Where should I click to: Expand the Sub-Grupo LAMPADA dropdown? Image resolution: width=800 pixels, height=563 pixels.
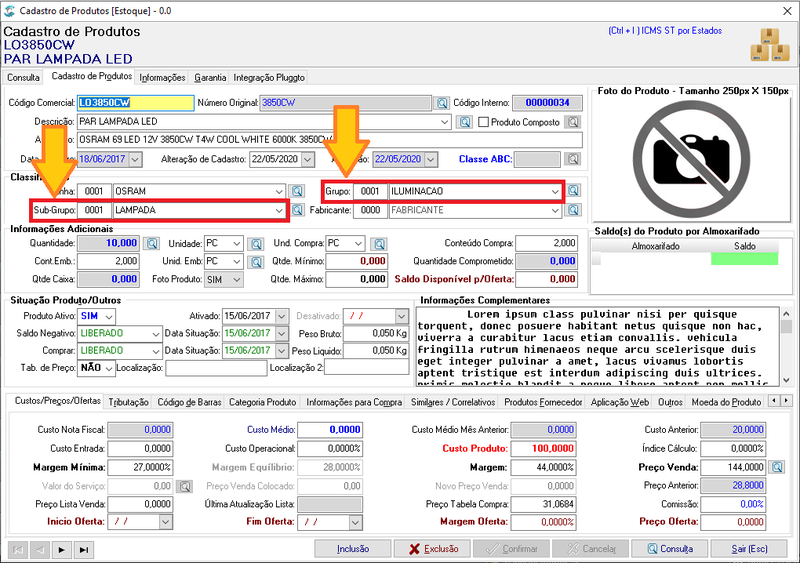tap(279, 210)
